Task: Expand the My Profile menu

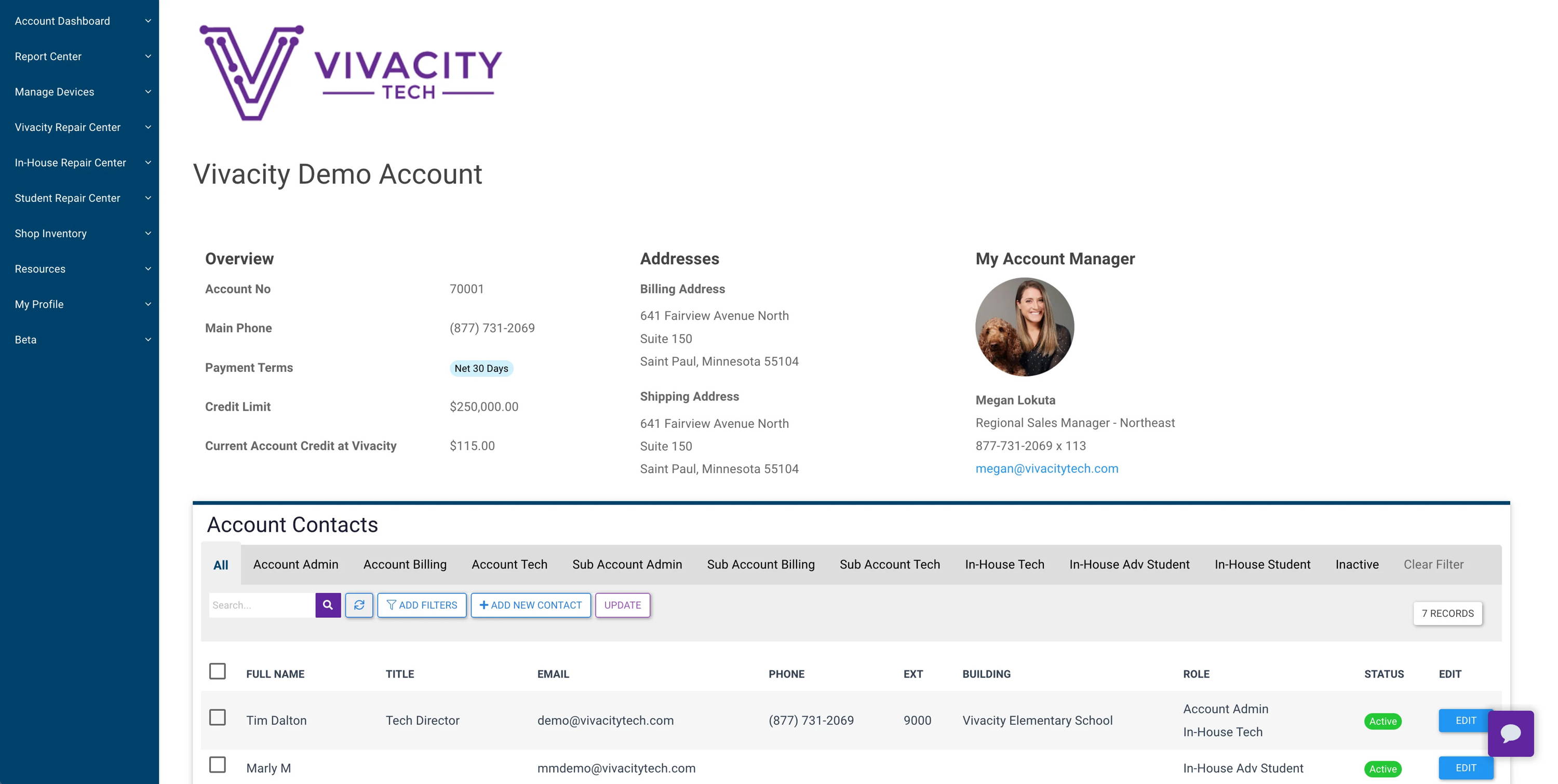Action: [x=80, y=304]
